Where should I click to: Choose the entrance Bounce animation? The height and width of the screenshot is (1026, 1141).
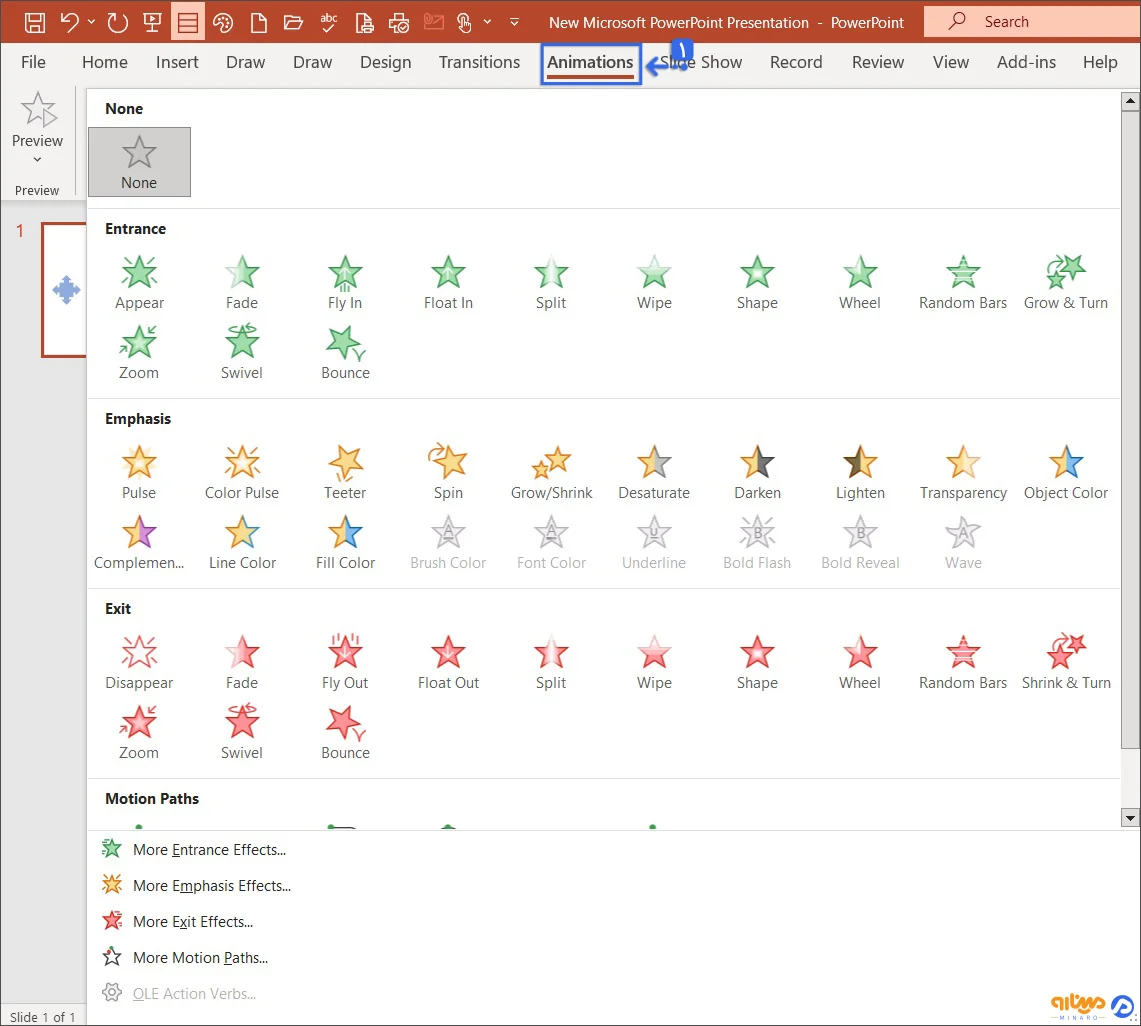[345, 353]
